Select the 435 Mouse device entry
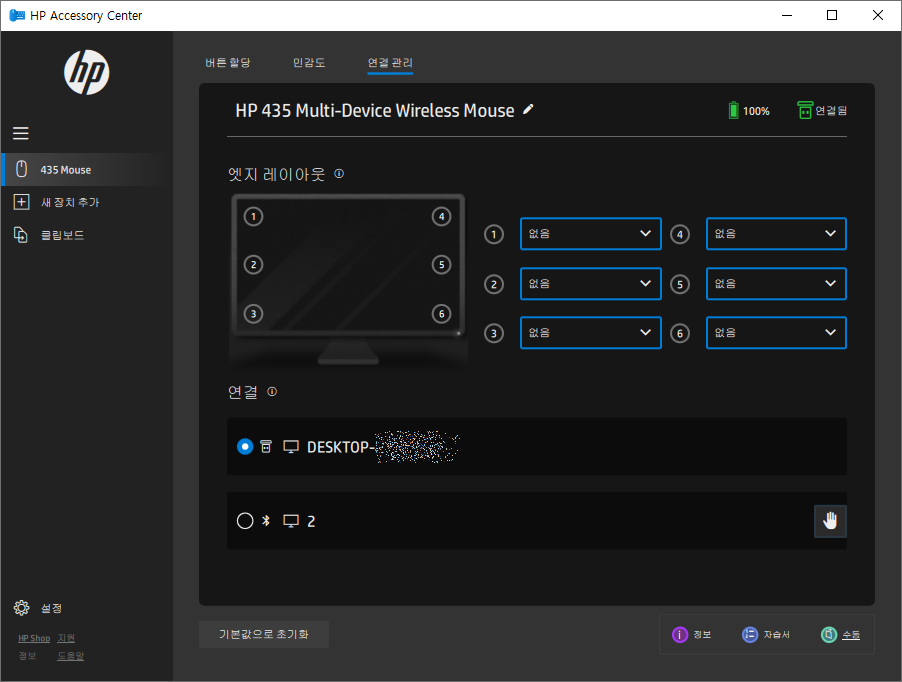Image resolution: width=902 pixels, height=682 pixels. click(86, 170)
